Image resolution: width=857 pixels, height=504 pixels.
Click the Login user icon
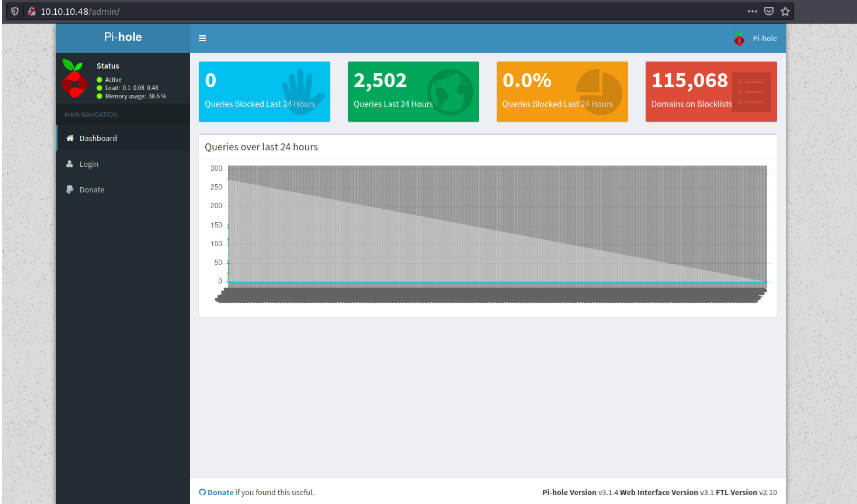(x=69, y=163)
